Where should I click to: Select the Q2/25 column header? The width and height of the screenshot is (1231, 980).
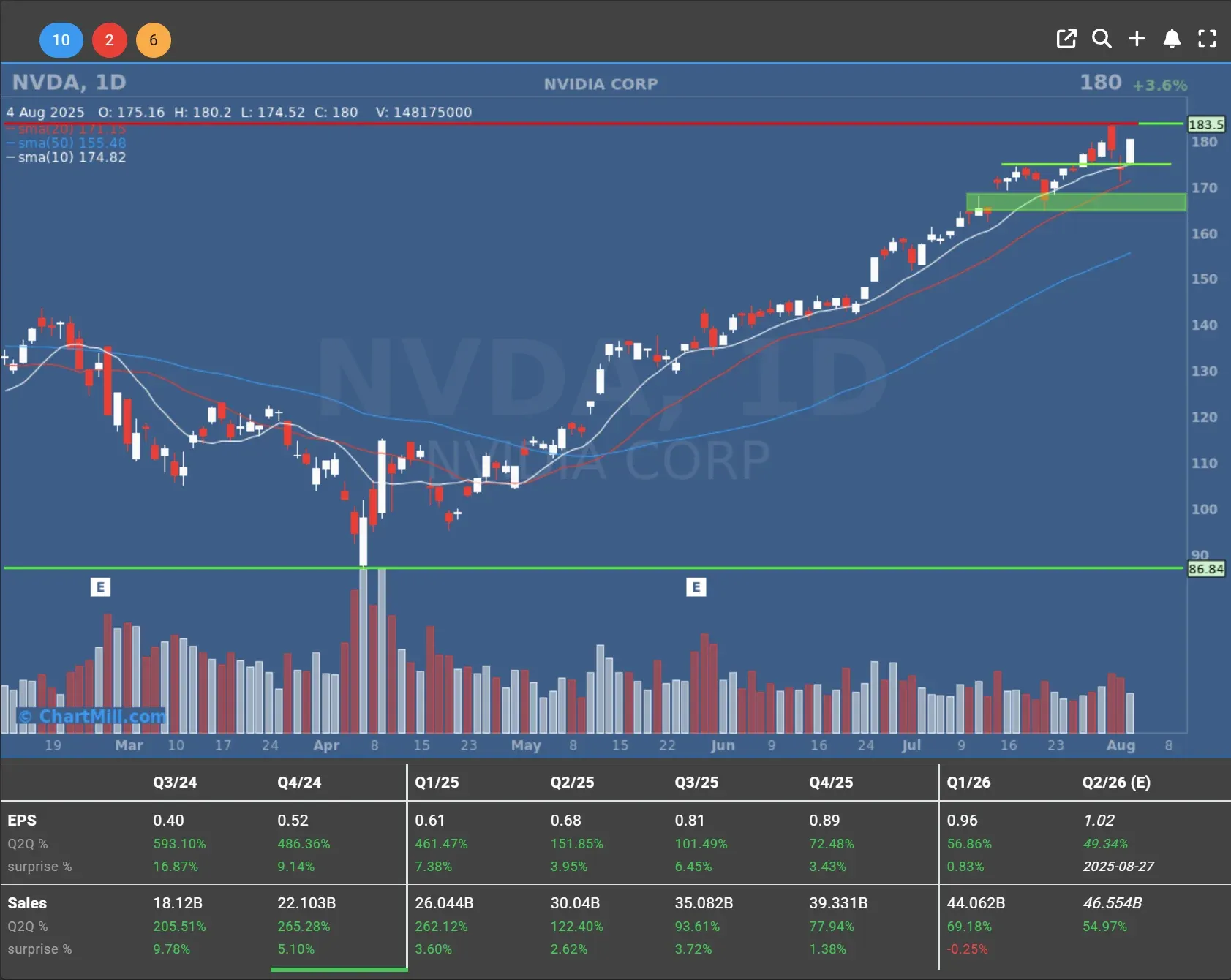pos(572,782)
